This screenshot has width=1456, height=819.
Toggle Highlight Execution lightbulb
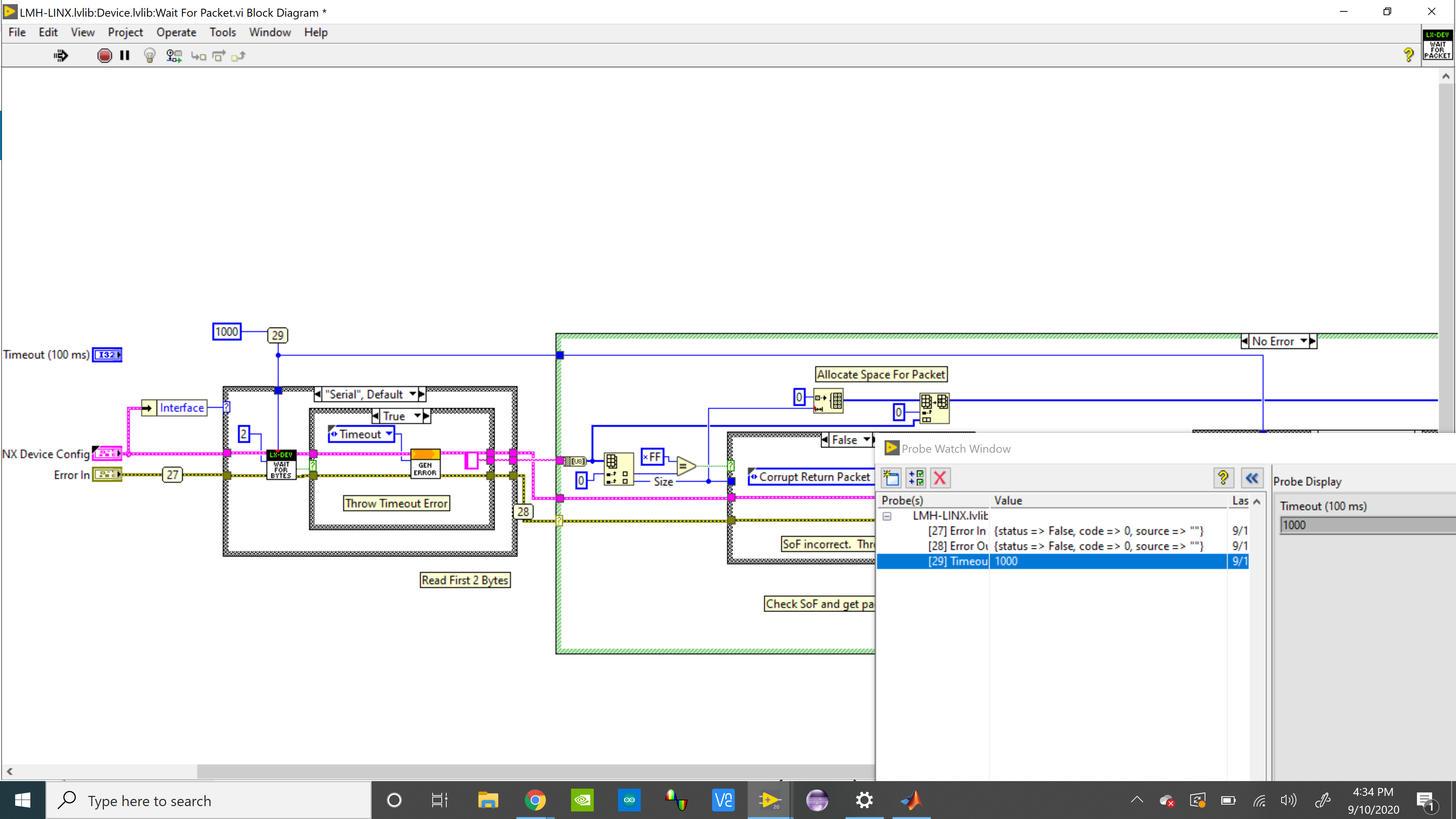point(149,55)
